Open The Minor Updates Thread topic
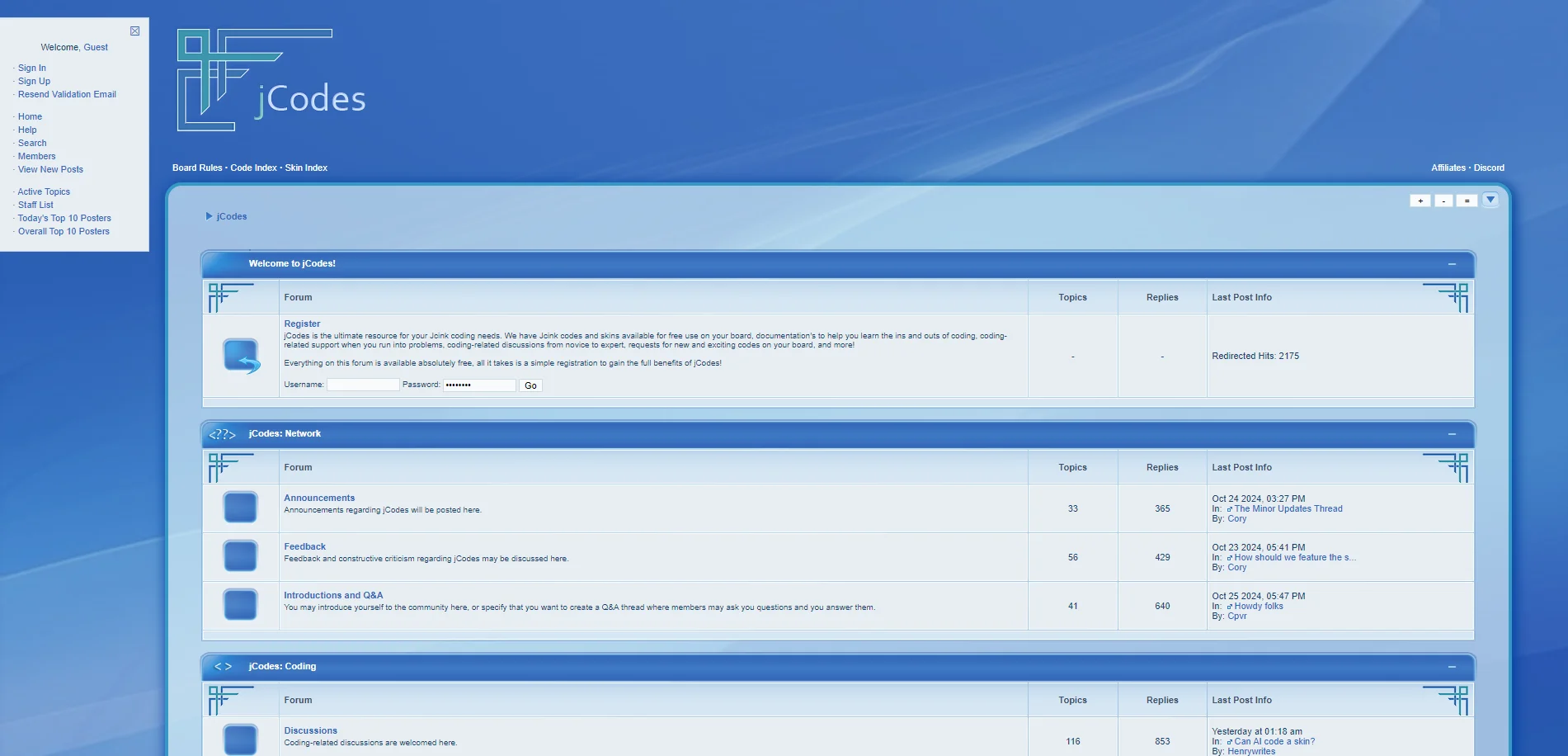 coord(1288,508)
